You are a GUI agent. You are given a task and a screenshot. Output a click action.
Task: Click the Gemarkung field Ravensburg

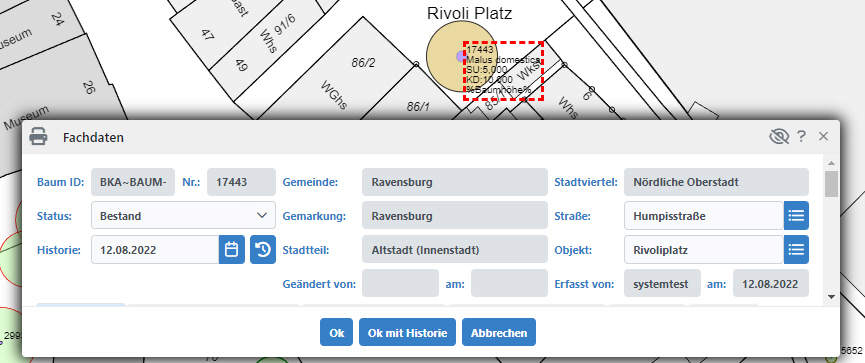coord(455,216)
